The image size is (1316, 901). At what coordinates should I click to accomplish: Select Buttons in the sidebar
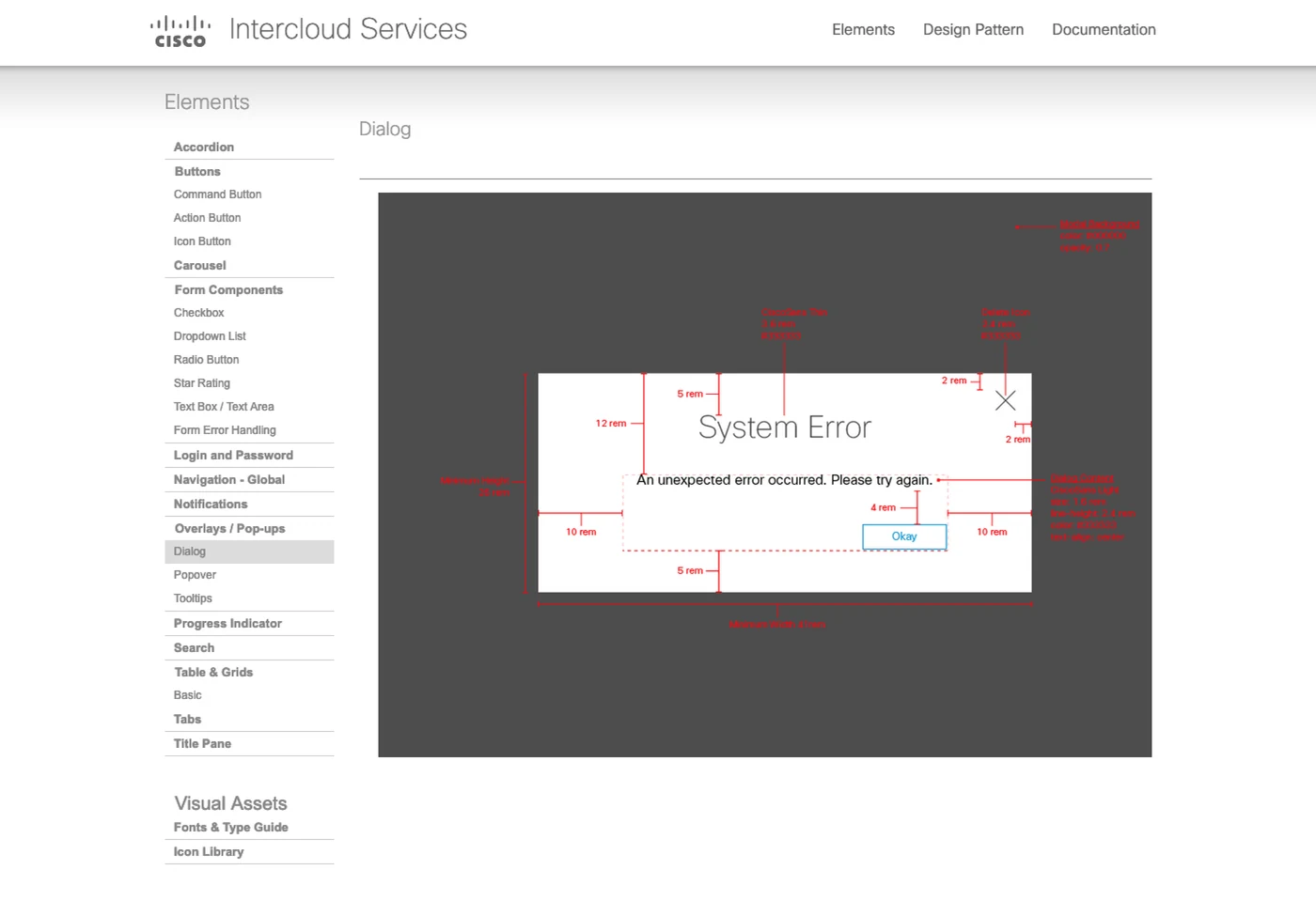[x=197, y=172]
